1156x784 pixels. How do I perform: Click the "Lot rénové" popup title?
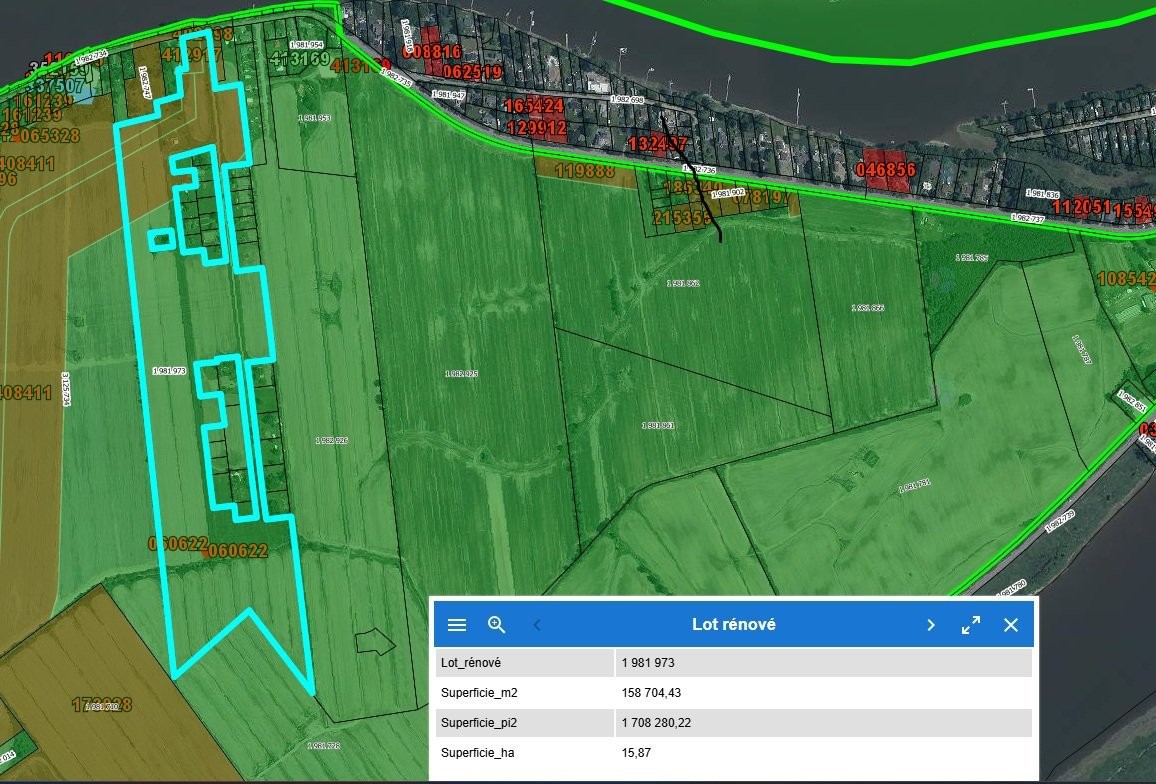tap(733, 625)
